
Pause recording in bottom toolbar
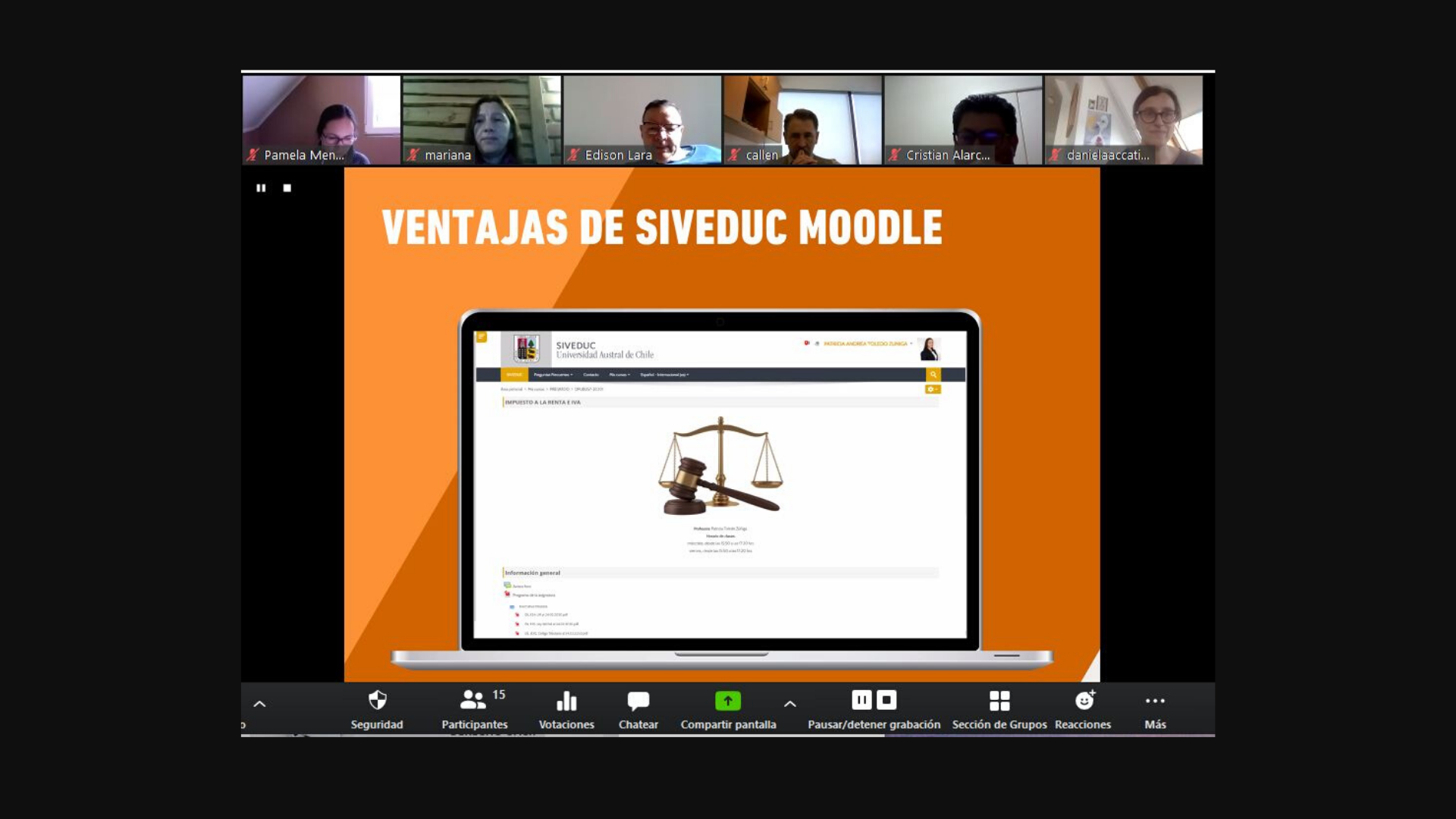[861, 700]
